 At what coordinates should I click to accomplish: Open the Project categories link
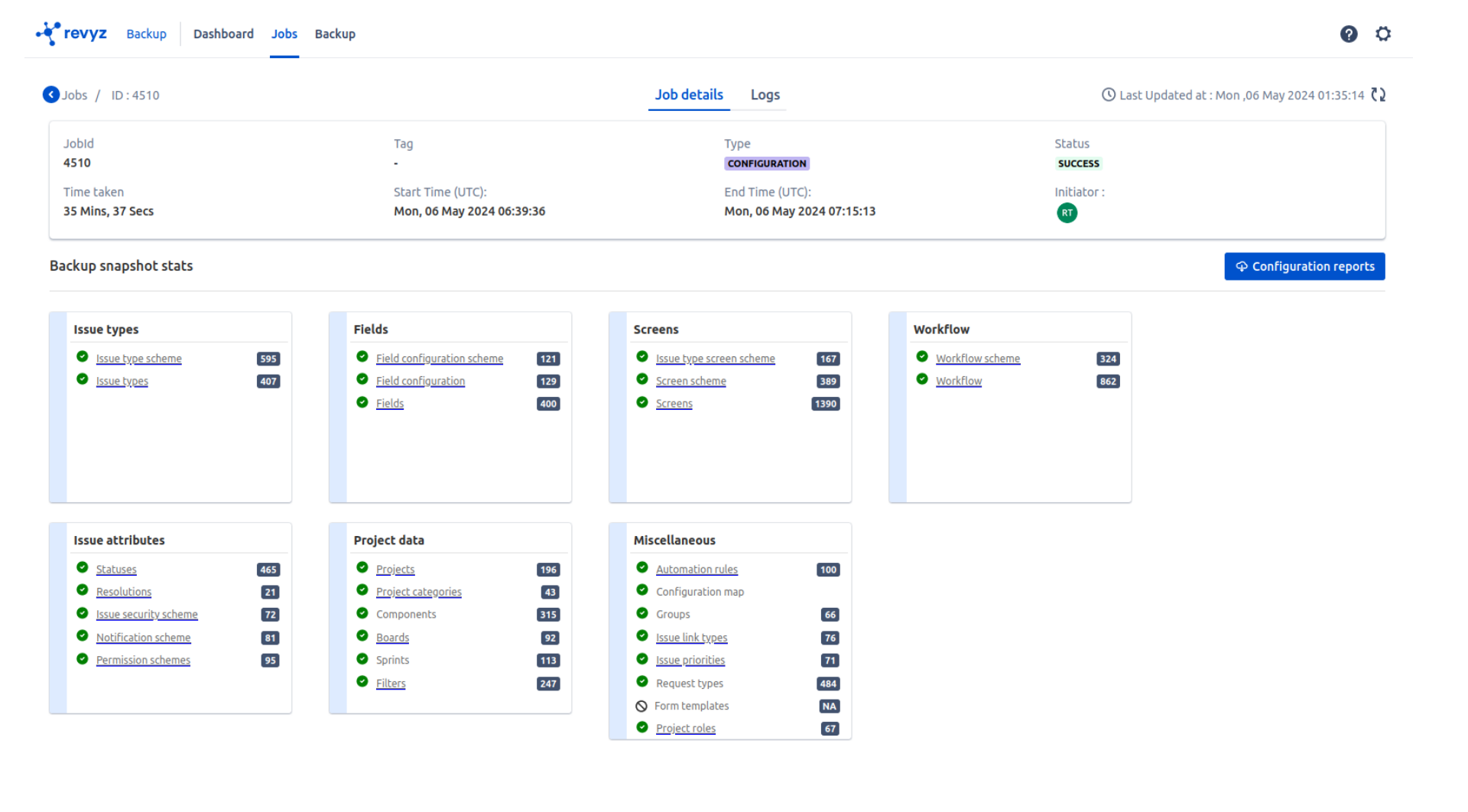(x=418, y=593)
